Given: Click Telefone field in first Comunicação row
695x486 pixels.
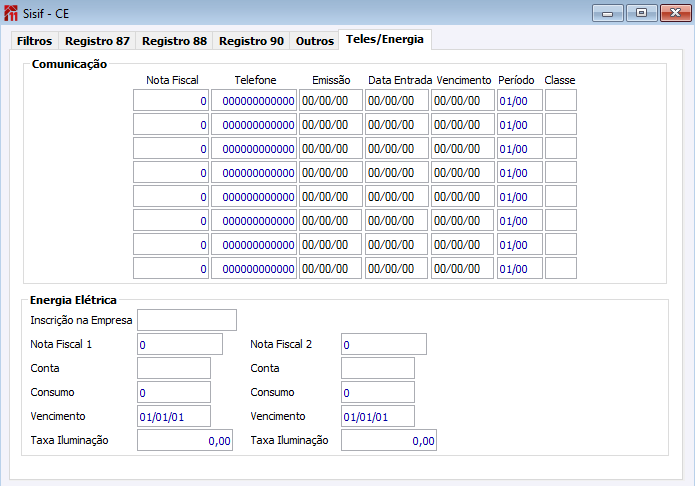Looking at the screenshot, I should (254, 100).
